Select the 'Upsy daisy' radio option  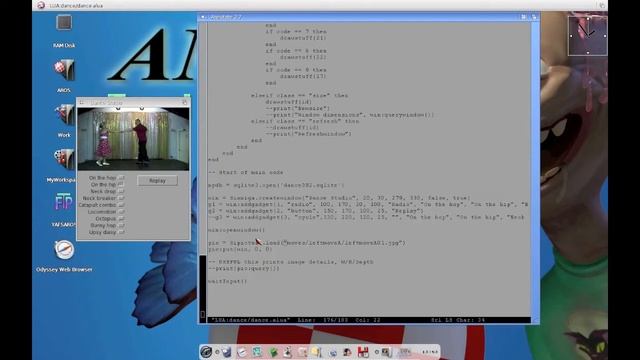121,232
